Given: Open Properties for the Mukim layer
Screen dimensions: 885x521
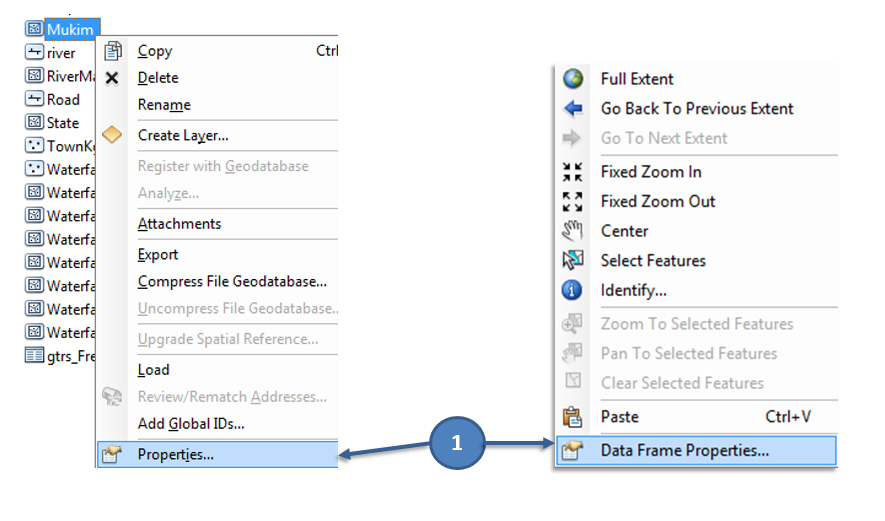Looking at the screenshot, I should [175, 455].
